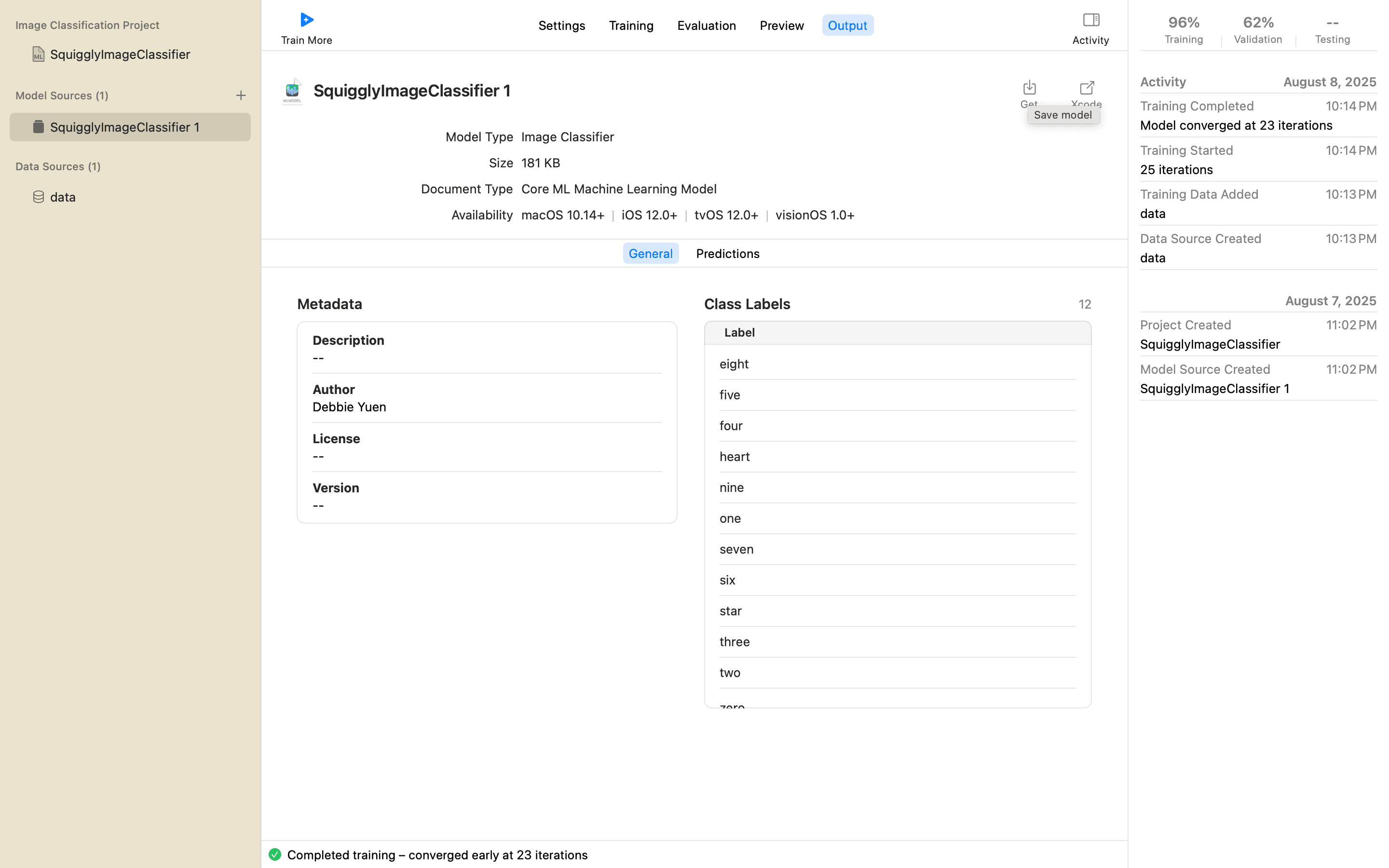Click the Train More play icon
Screen dimensions: 1389x868
[307, 20]
